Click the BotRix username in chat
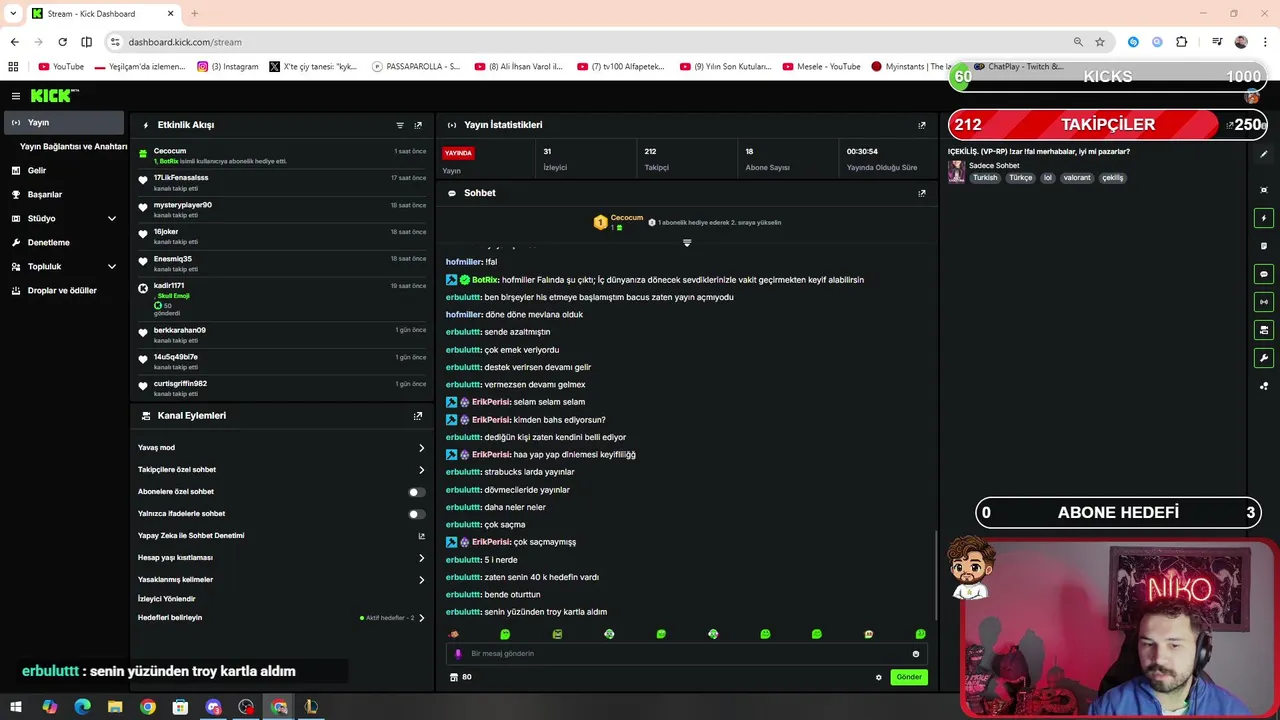This screenshot has width=1280, height=720. [484, 280]
